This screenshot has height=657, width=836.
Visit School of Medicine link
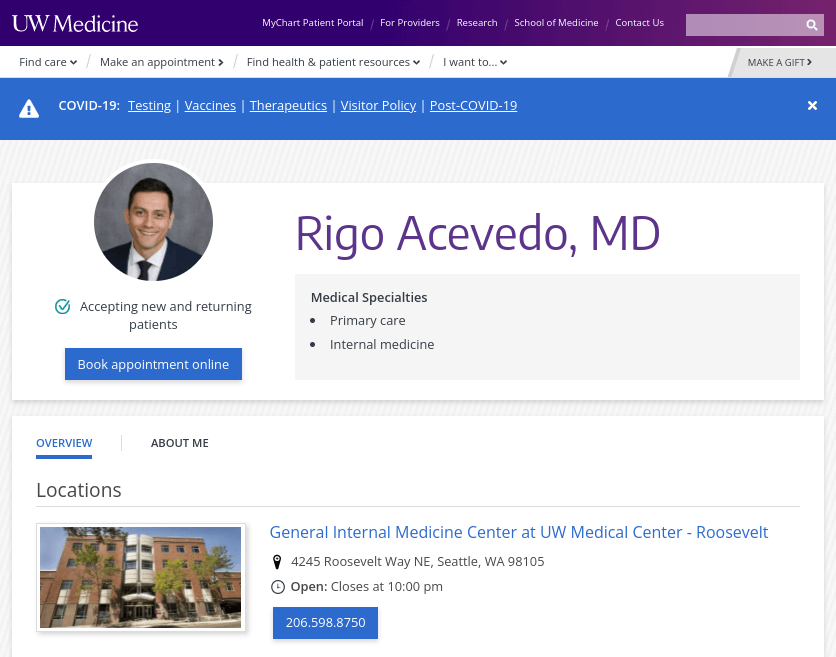(x=556, y=23)
